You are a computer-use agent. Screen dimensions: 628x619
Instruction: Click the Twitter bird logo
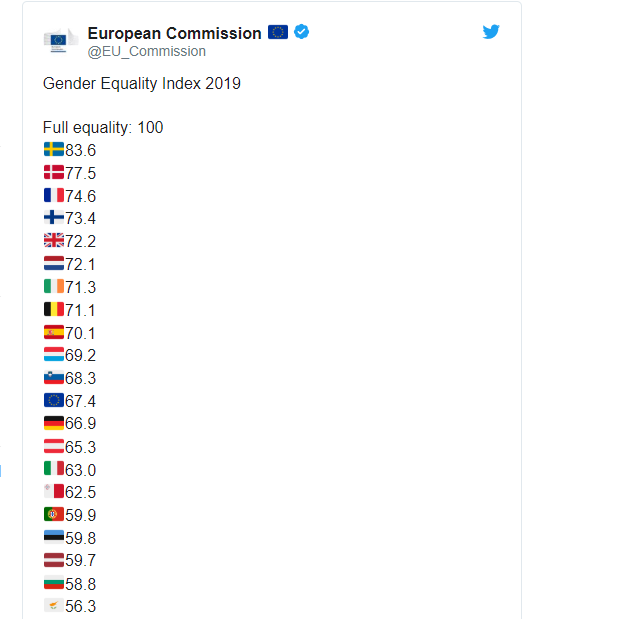[x=491, y=32]
